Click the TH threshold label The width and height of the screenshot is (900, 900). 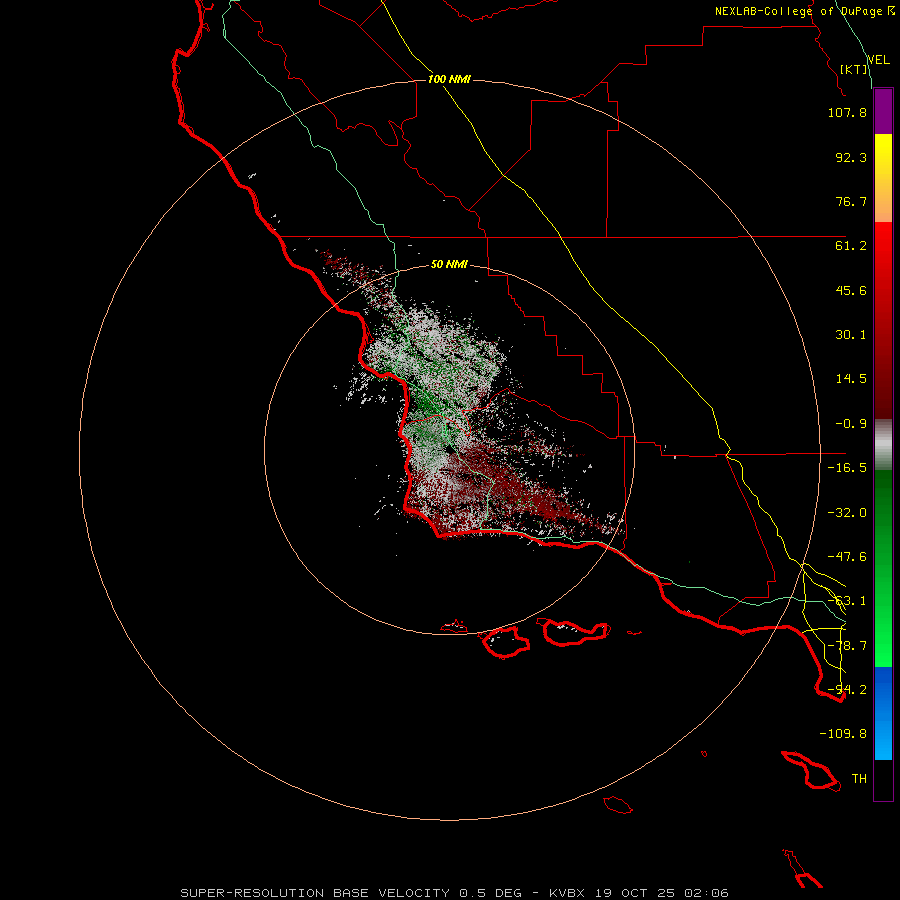click(859, 779)
